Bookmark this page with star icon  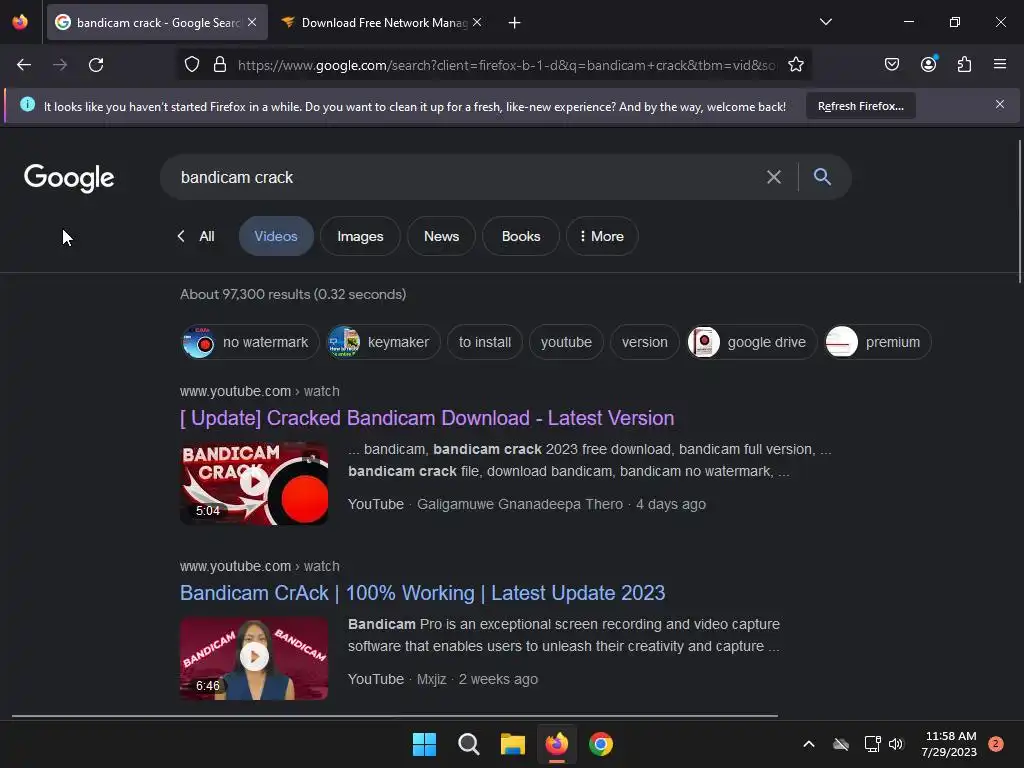795,65
